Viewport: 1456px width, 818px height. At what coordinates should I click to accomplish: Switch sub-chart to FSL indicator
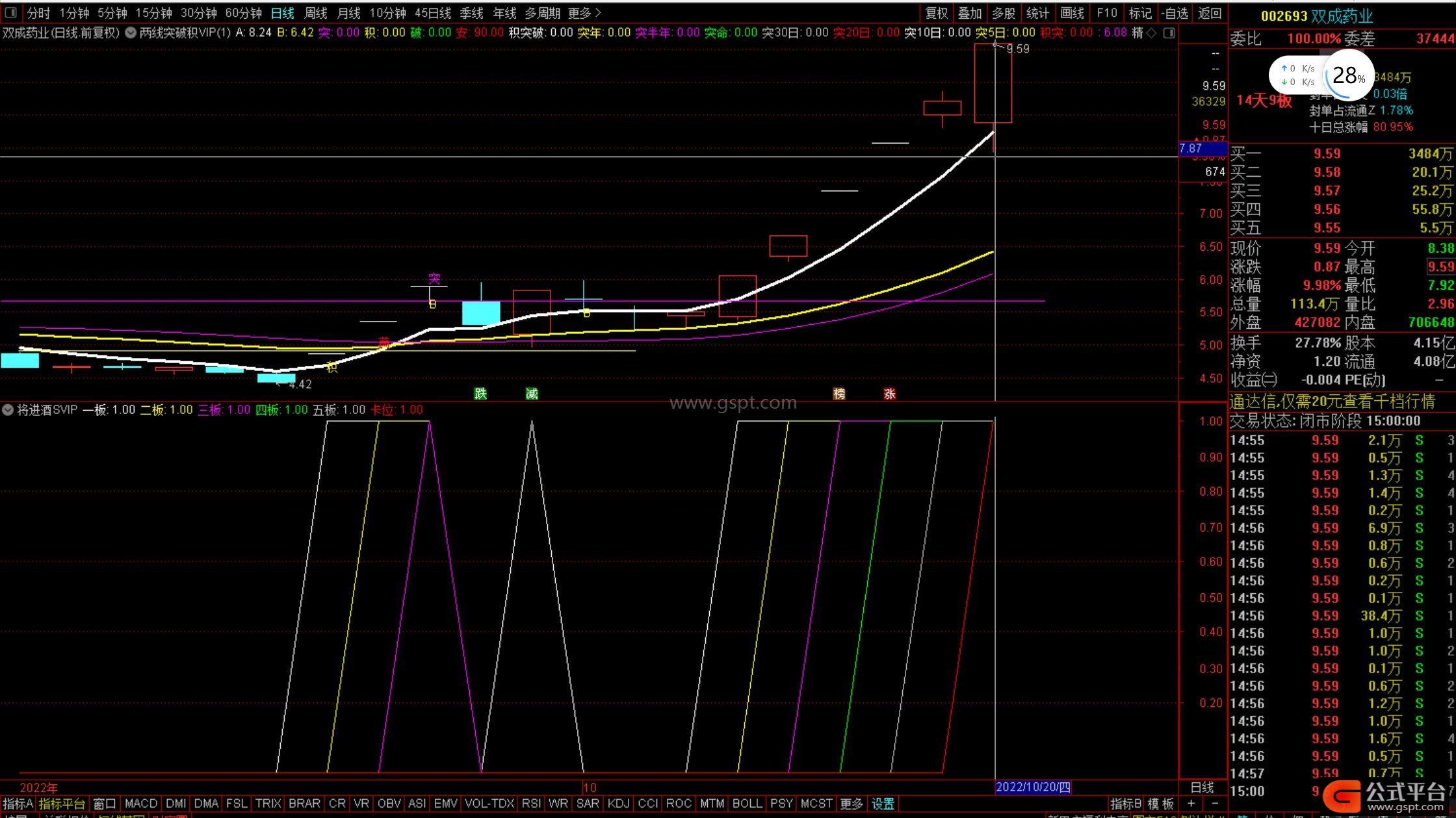tap(237, 804)
